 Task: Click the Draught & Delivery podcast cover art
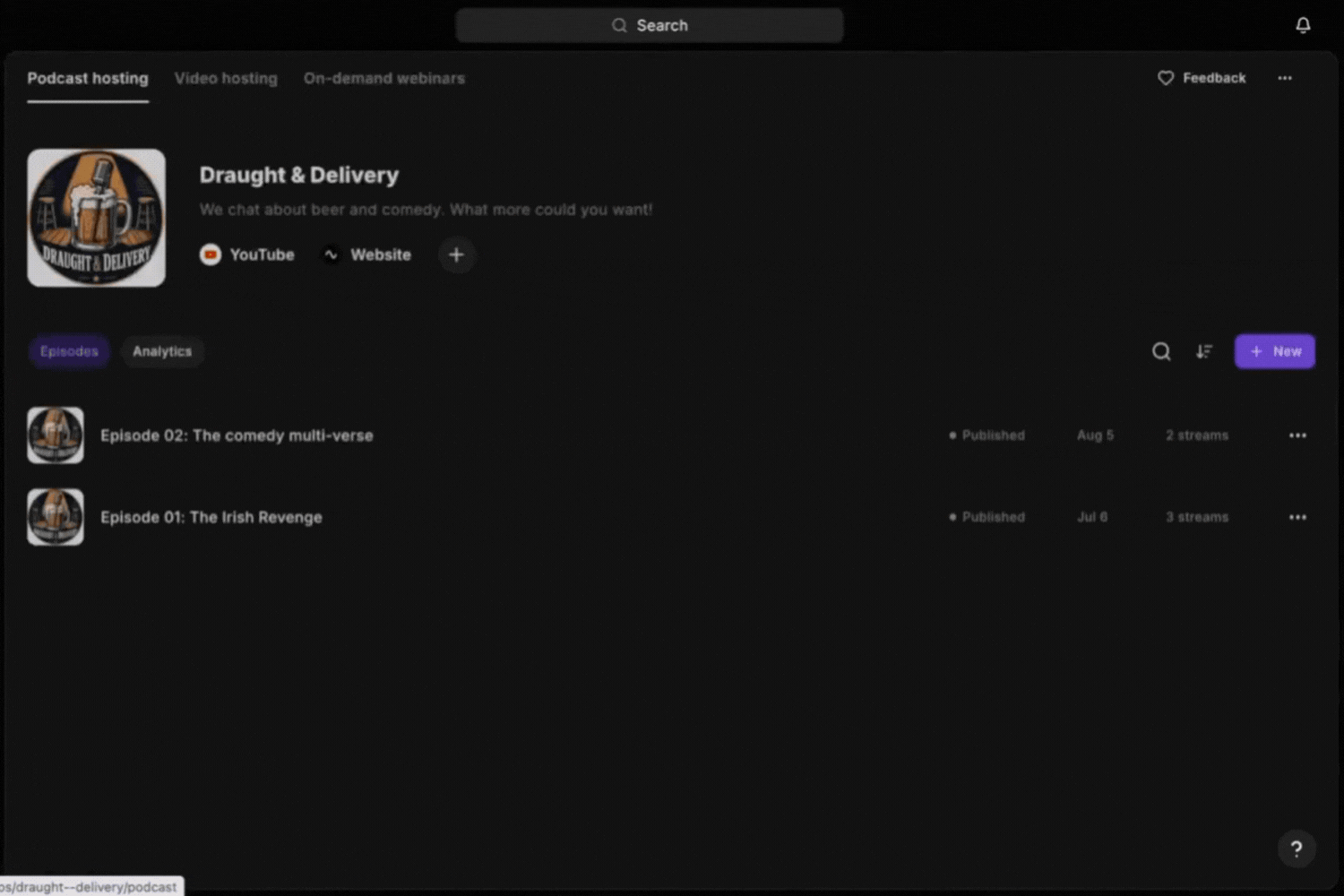[96, 218]
